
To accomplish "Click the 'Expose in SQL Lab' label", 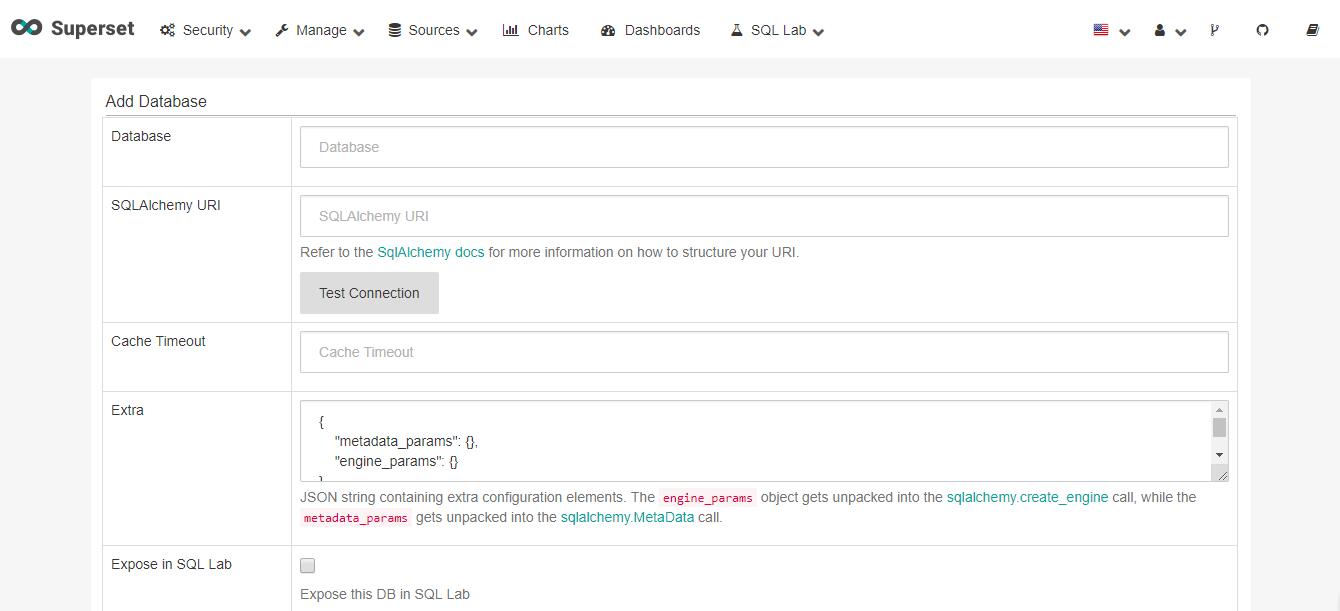I will pos(171,564).
